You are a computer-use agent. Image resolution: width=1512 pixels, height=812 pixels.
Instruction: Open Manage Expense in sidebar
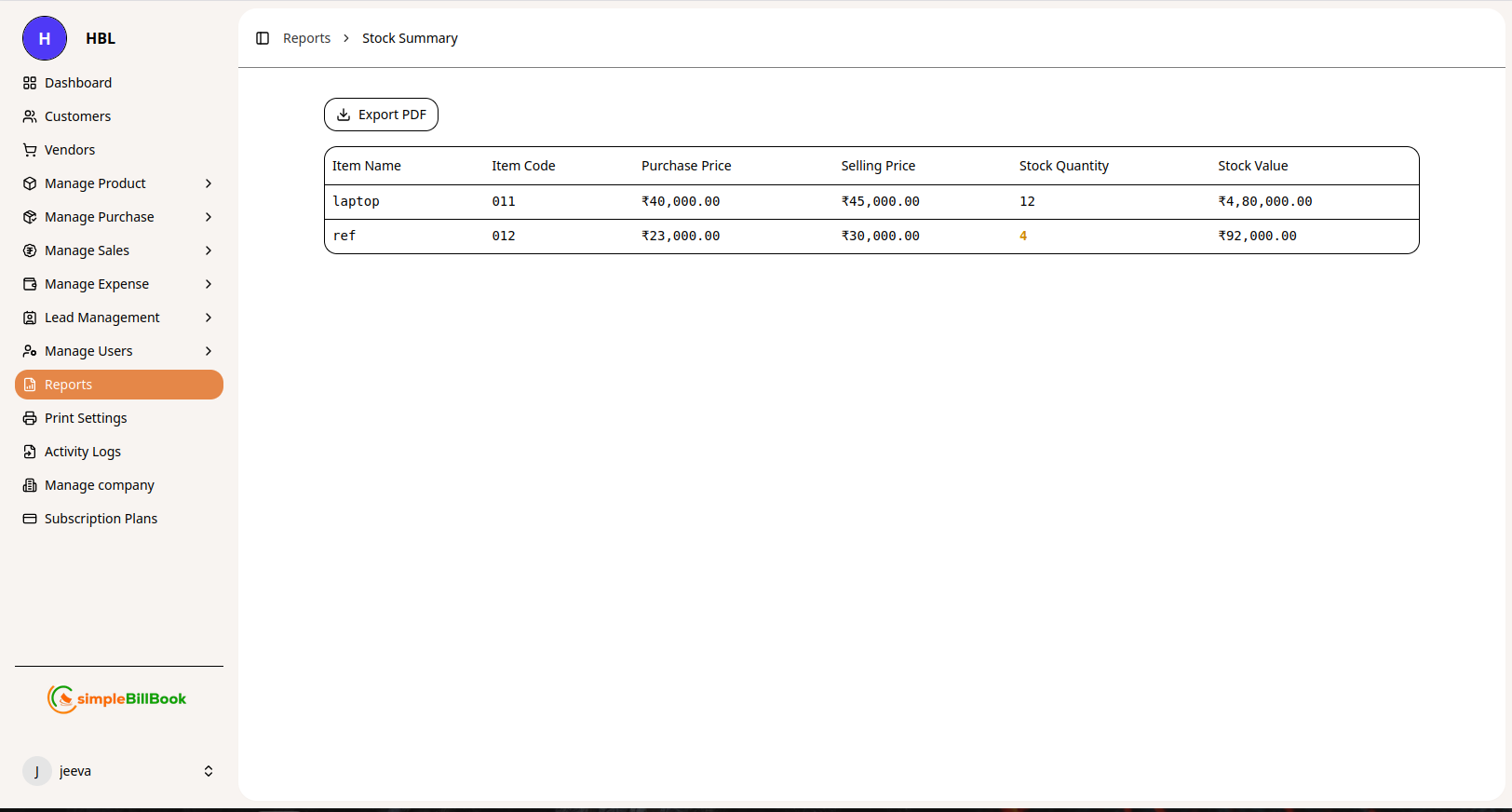click(97, 284)
